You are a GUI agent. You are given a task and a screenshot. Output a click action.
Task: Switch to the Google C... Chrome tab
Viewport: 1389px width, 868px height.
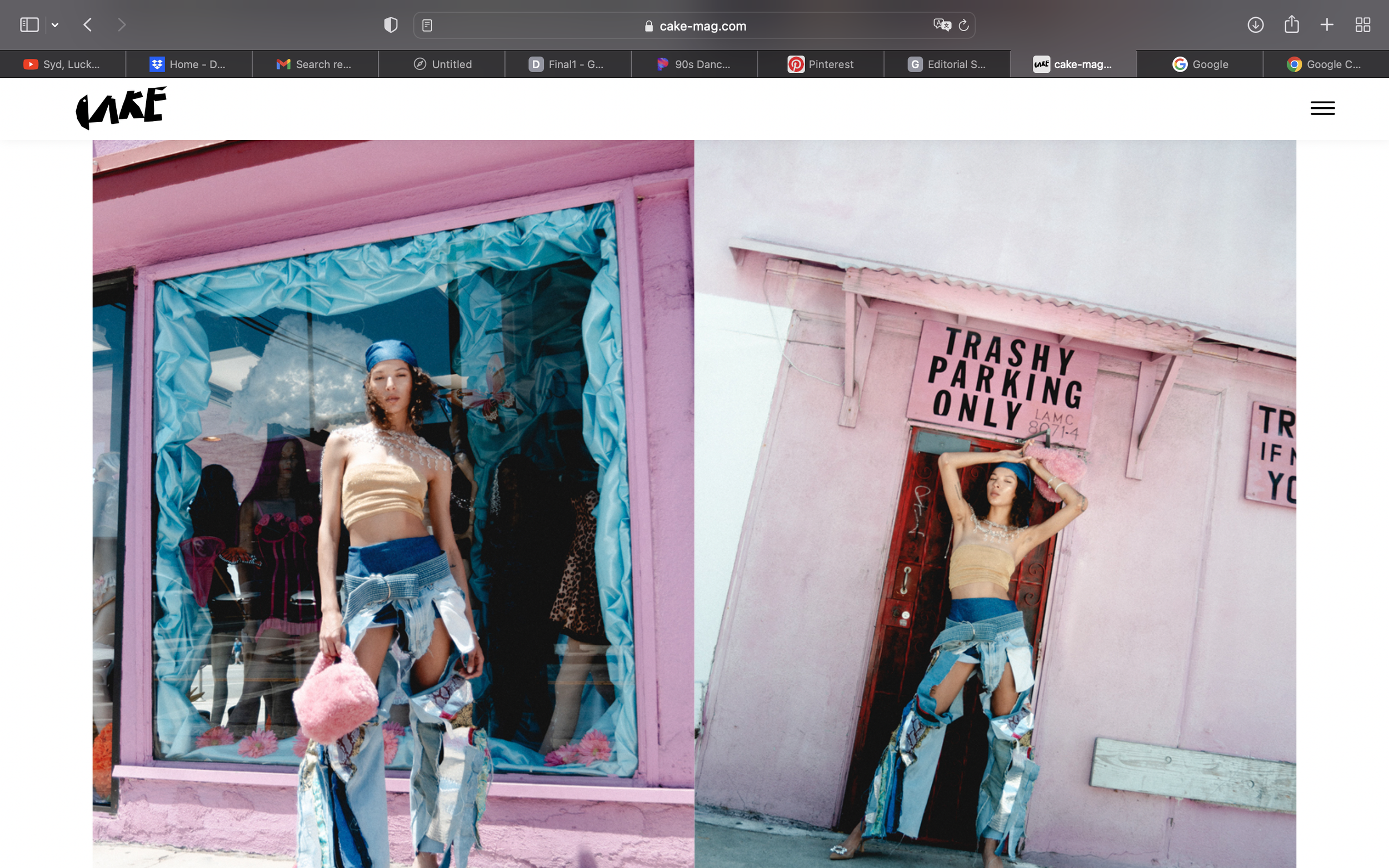click(1326, 64)
